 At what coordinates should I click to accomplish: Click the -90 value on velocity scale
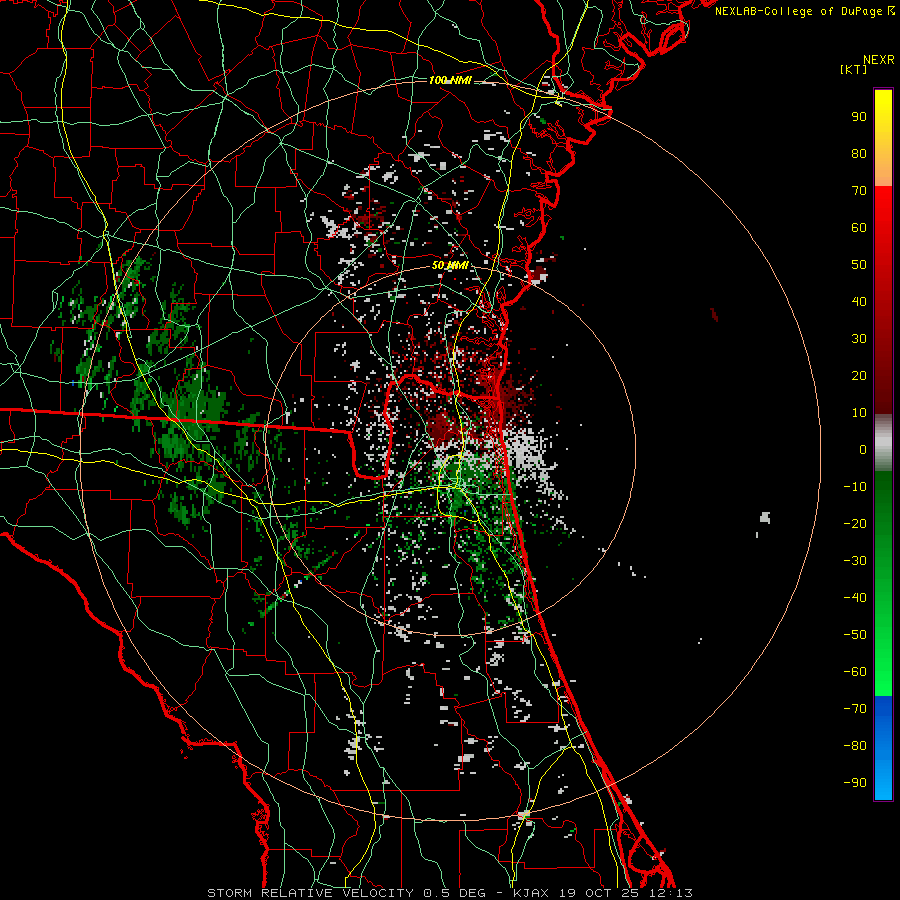[855, 783]
